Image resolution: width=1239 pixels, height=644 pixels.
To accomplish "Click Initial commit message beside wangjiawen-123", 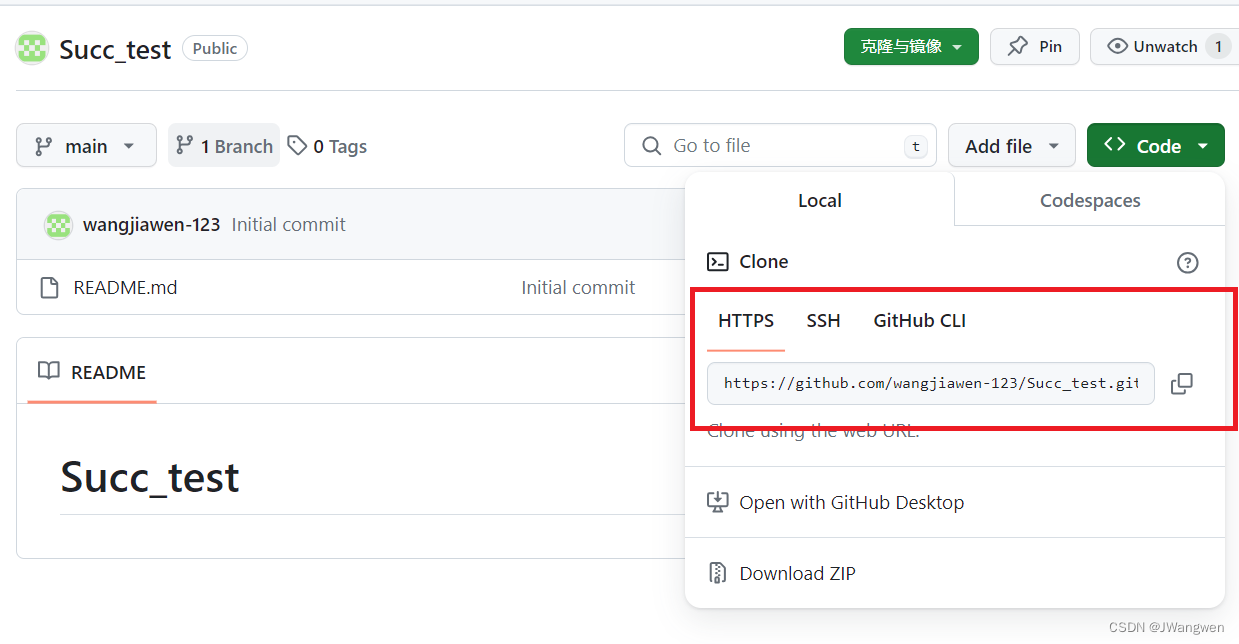I will coord(289,225).
